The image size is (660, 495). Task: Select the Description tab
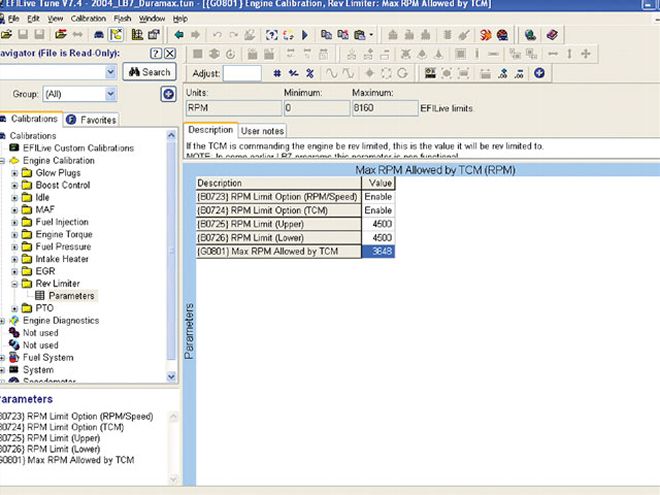tap(210, 130)
